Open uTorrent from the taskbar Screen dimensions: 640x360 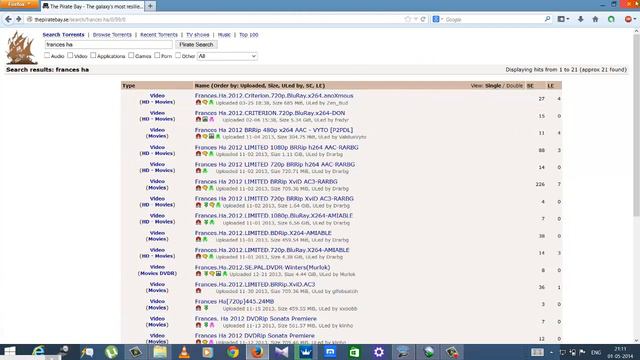click(111, 352)
